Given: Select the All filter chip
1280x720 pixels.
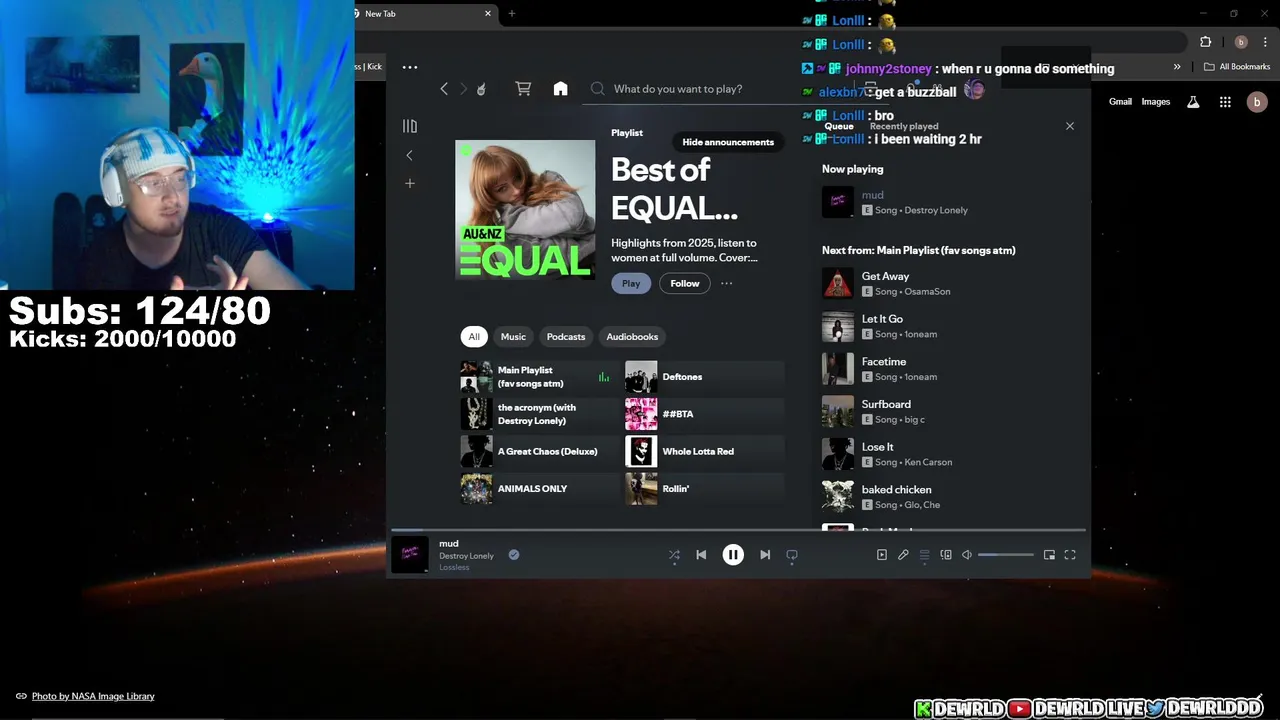Looking at the screenshot, I should (474, 337).
